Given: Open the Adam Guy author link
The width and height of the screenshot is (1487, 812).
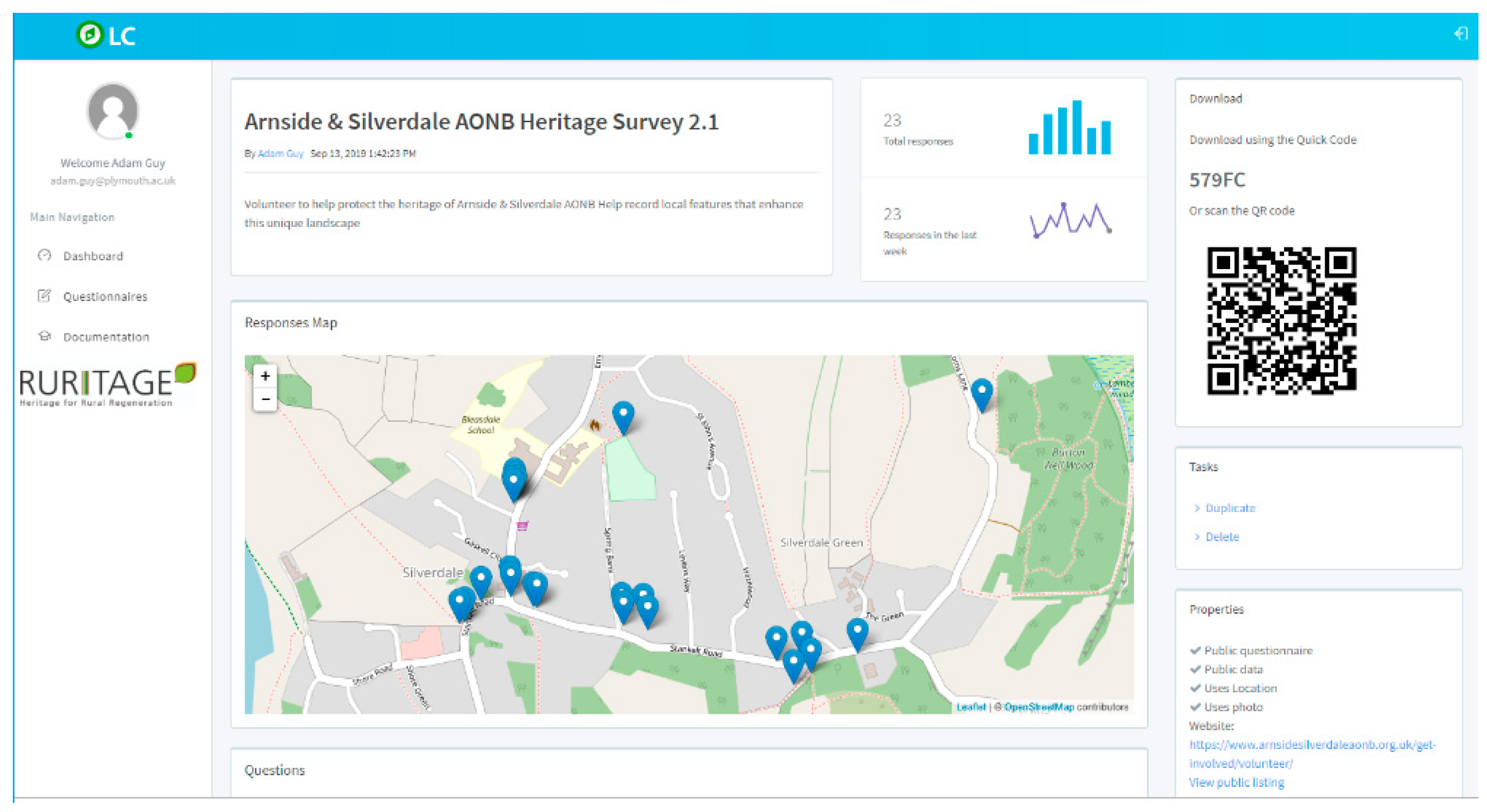Looking at the screenshot, I should click(x=280, y=154).
